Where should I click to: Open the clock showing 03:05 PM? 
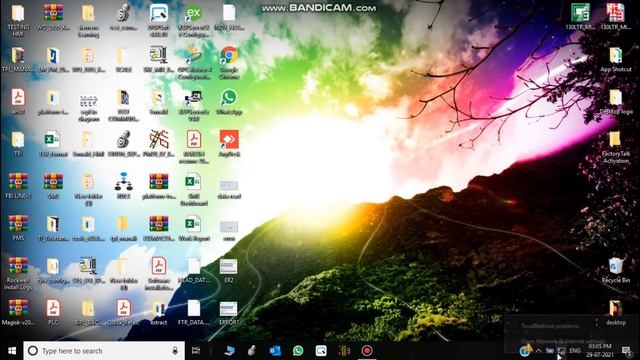click(x=600, y=350)
